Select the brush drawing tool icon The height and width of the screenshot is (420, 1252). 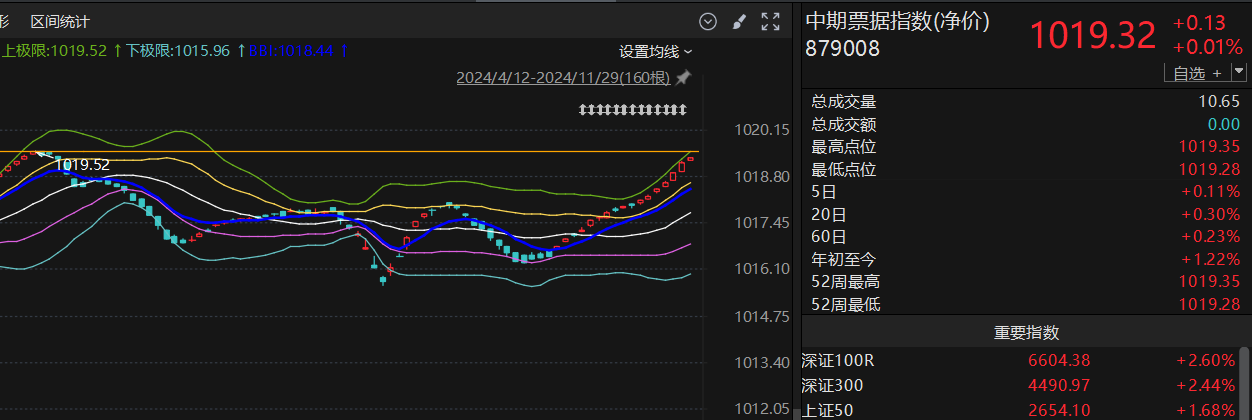point(739,21)
